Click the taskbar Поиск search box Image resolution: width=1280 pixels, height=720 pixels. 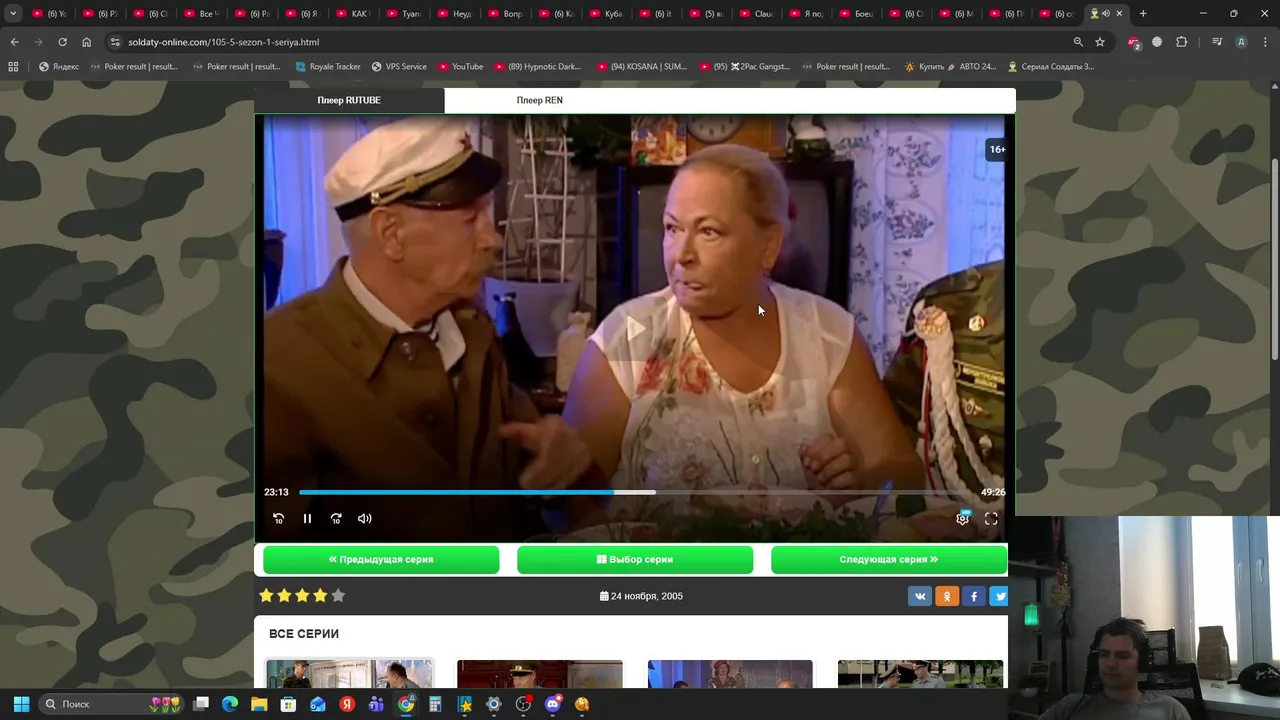pos(112,704)
